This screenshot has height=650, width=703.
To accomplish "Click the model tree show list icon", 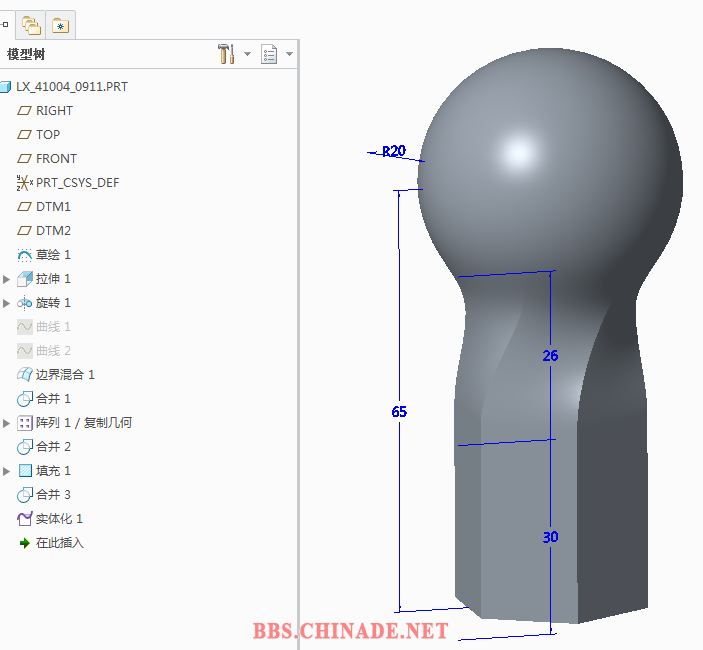I will [x=268, y=54].
